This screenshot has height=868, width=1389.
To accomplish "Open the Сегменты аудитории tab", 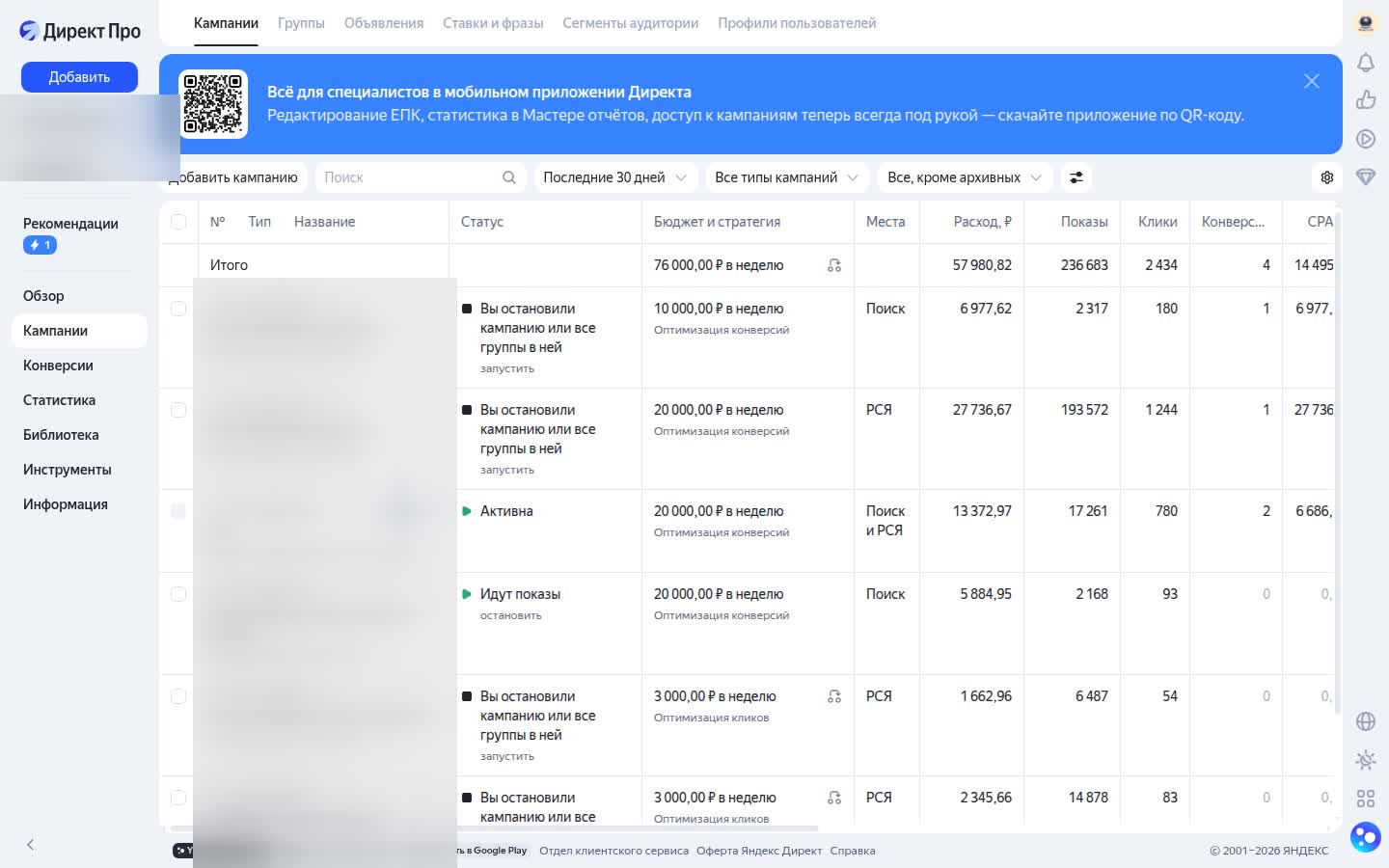I will 631,23.
